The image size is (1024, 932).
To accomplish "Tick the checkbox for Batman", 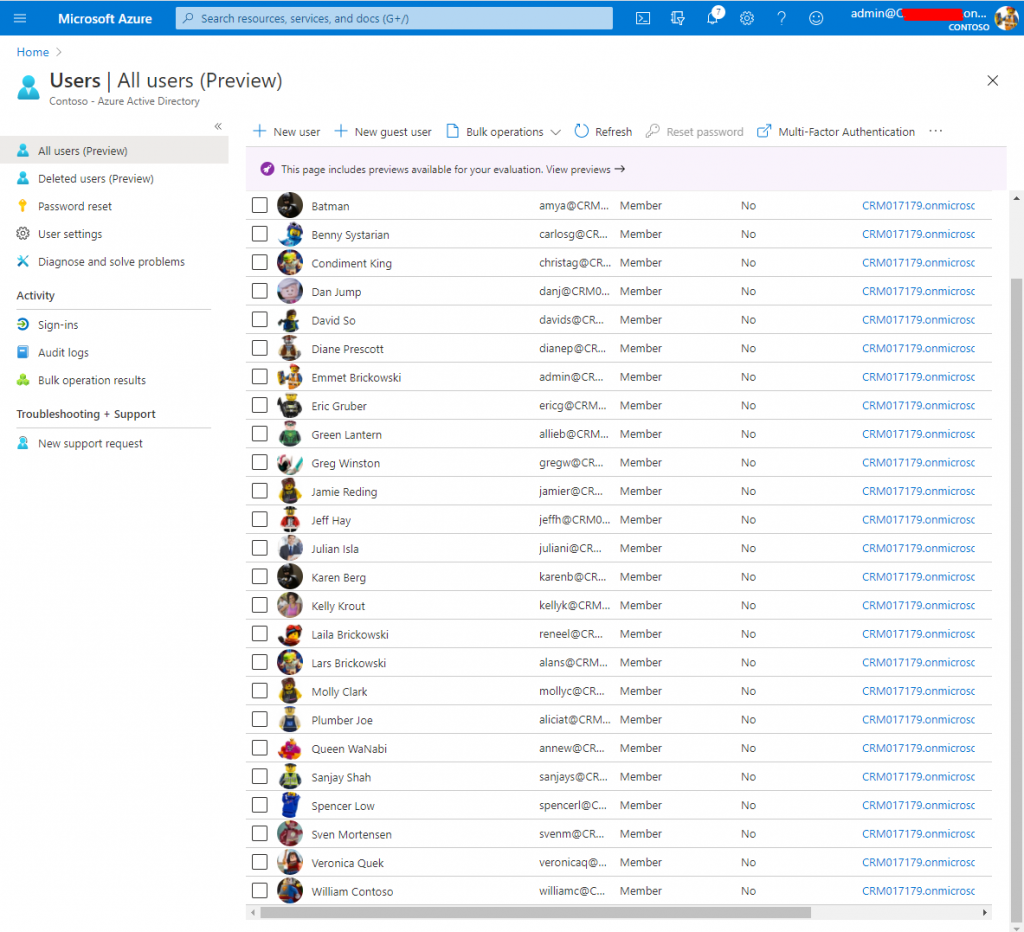I will click(260, 205).
